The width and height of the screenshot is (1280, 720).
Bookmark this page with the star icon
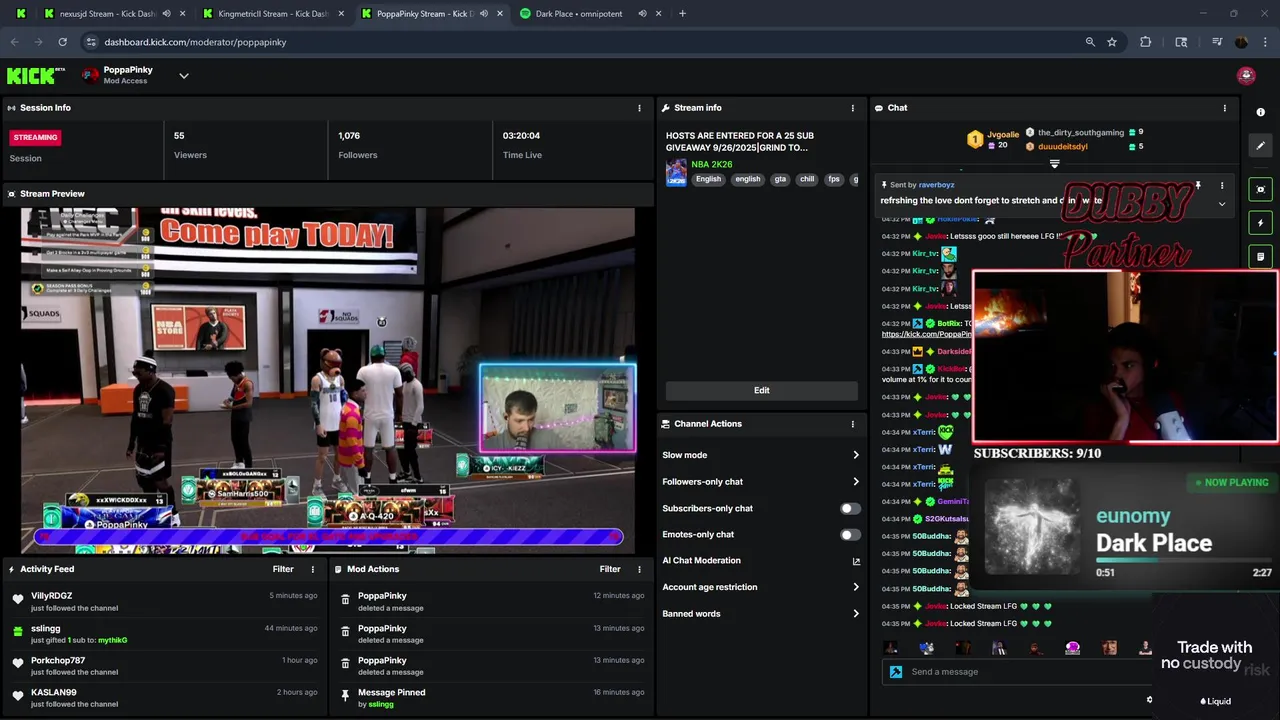click(x=1112, y=42)
